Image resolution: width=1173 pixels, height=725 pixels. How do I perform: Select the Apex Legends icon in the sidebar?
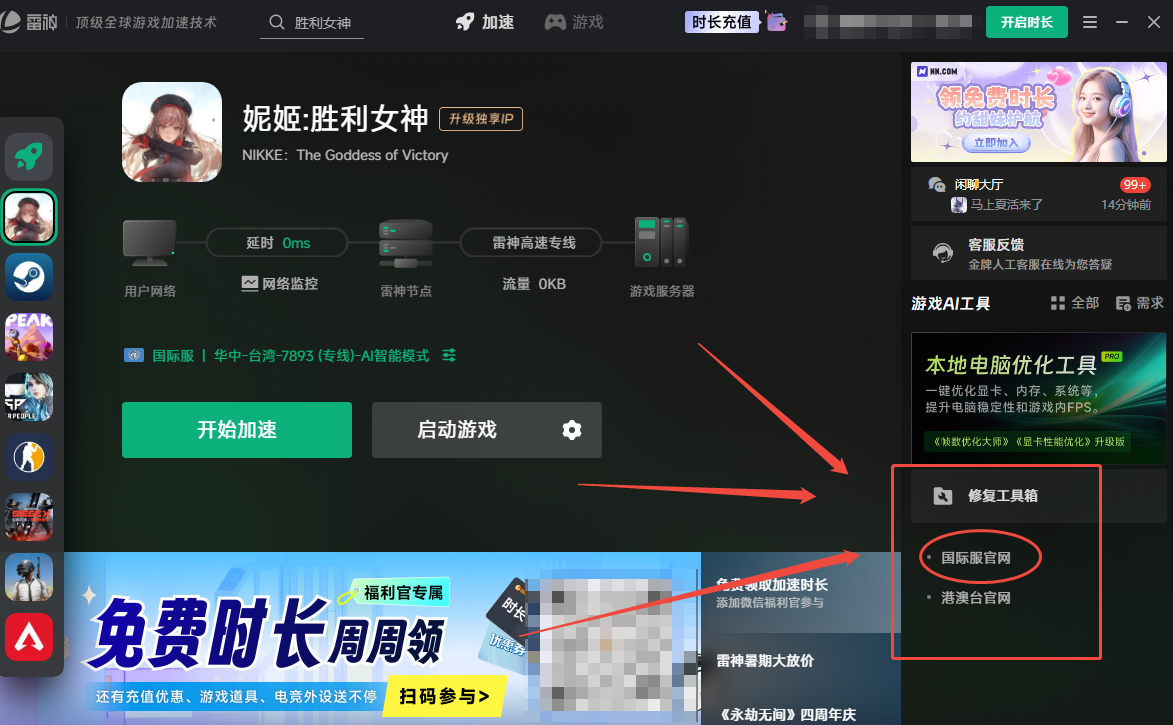click(29, 637)
